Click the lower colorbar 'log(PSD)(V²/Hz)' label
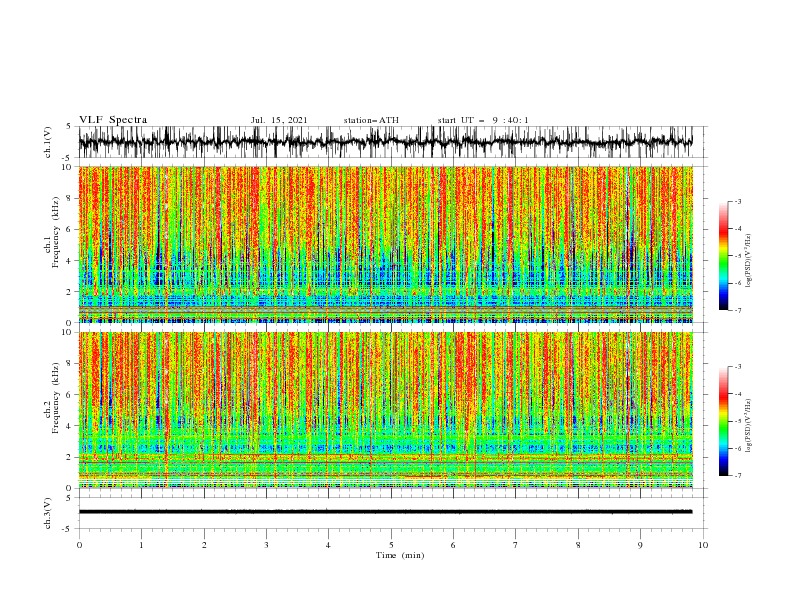 pos(749,426)
